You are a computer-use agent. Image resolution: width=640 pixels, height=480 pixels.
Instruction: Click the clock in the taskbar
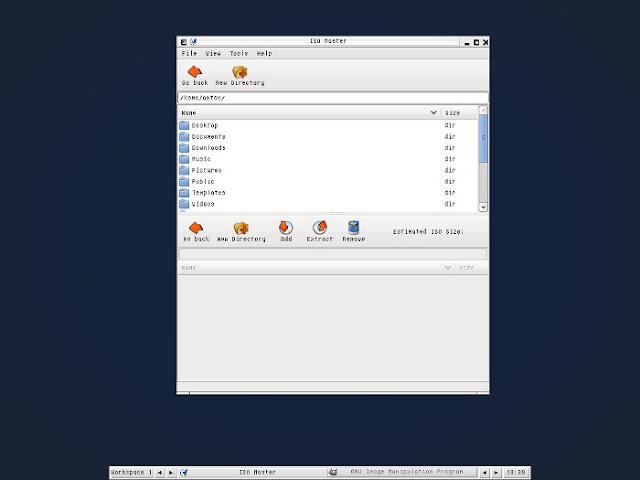coord(516,472)
